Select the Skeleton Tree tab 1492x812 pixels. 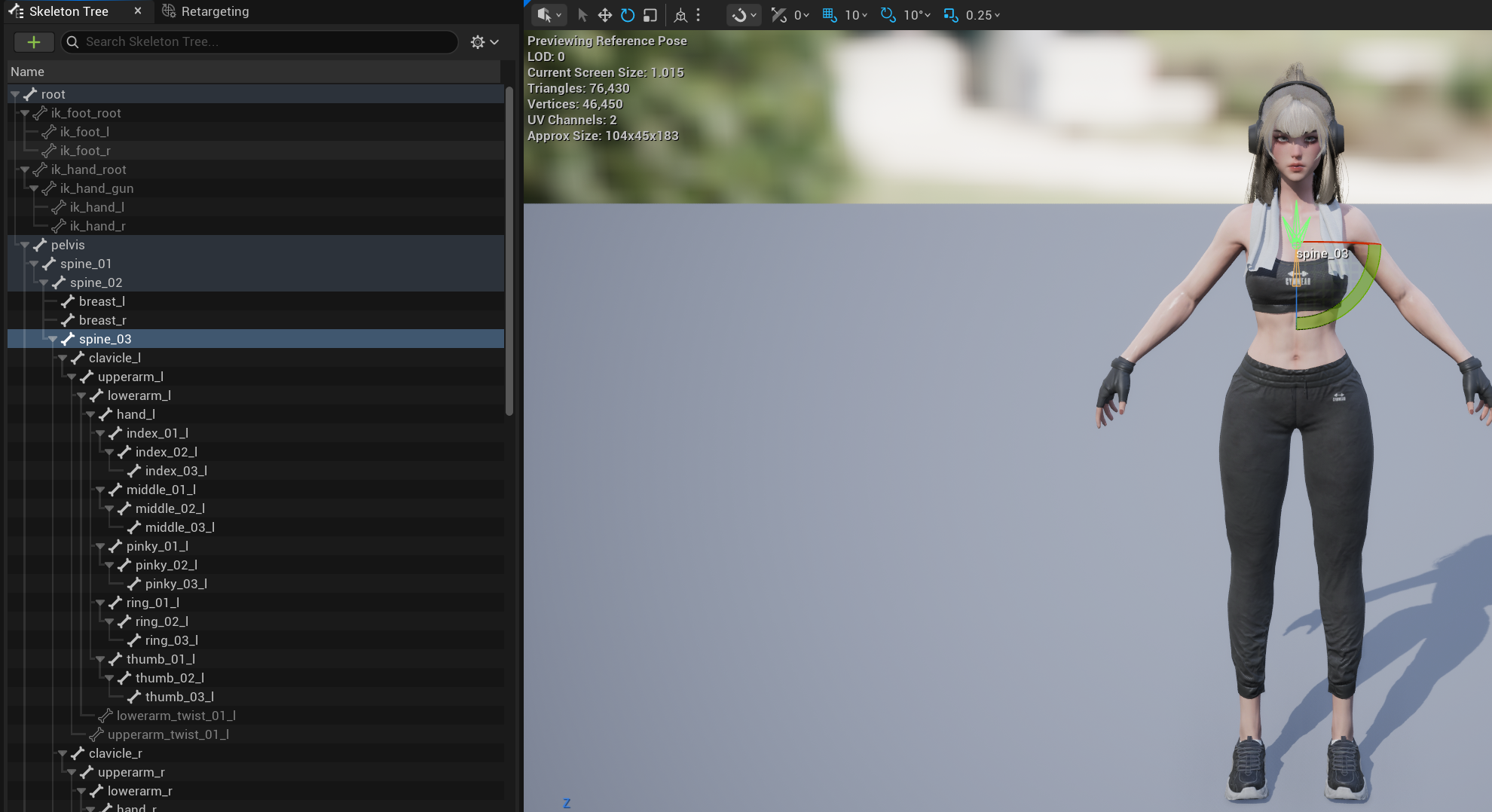coord(68,11)
